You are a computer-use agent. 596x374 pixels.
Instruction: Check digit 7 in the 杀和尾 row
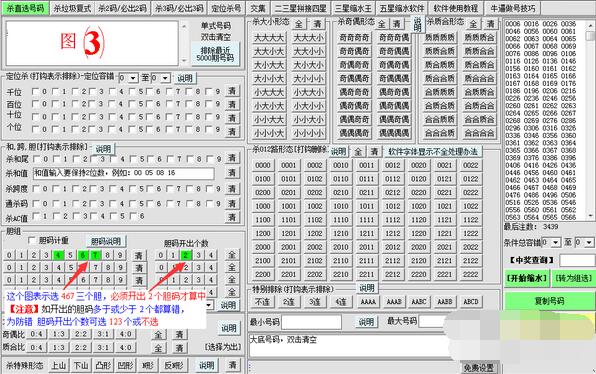click(x=171, y=158)
